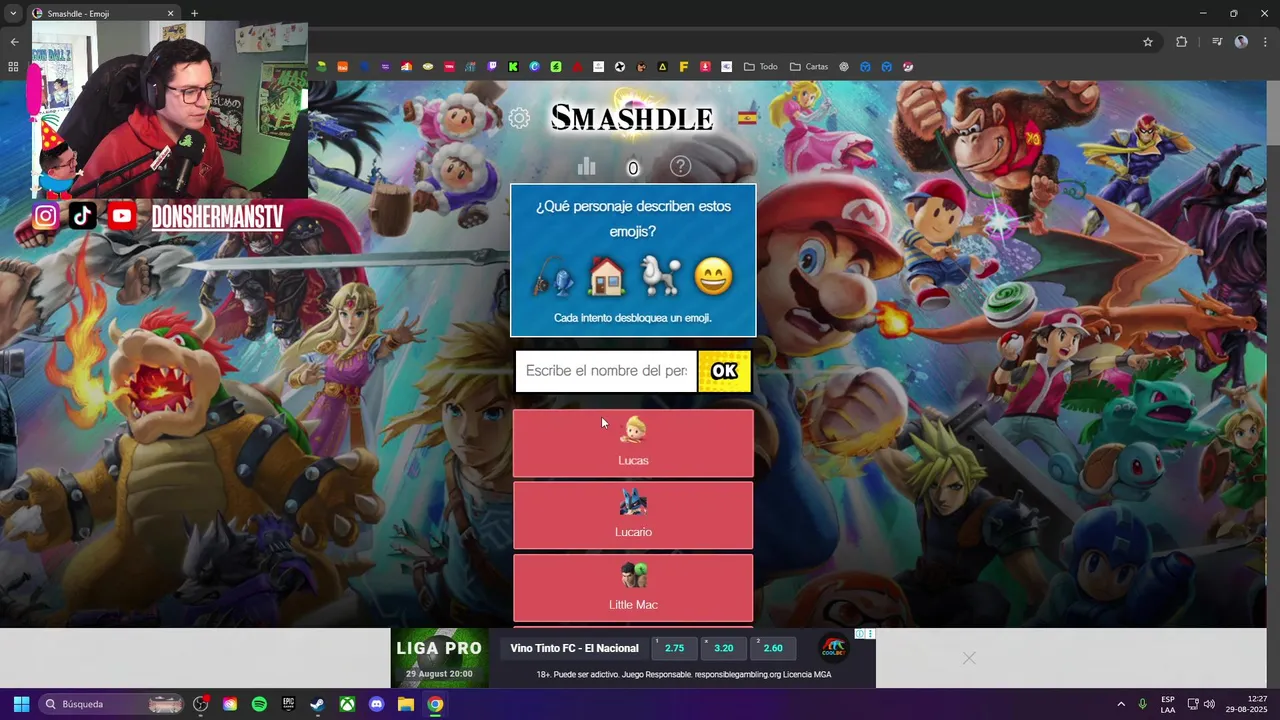
Task: Open the volume speaker tray icon
Action: click(1209, 704)
